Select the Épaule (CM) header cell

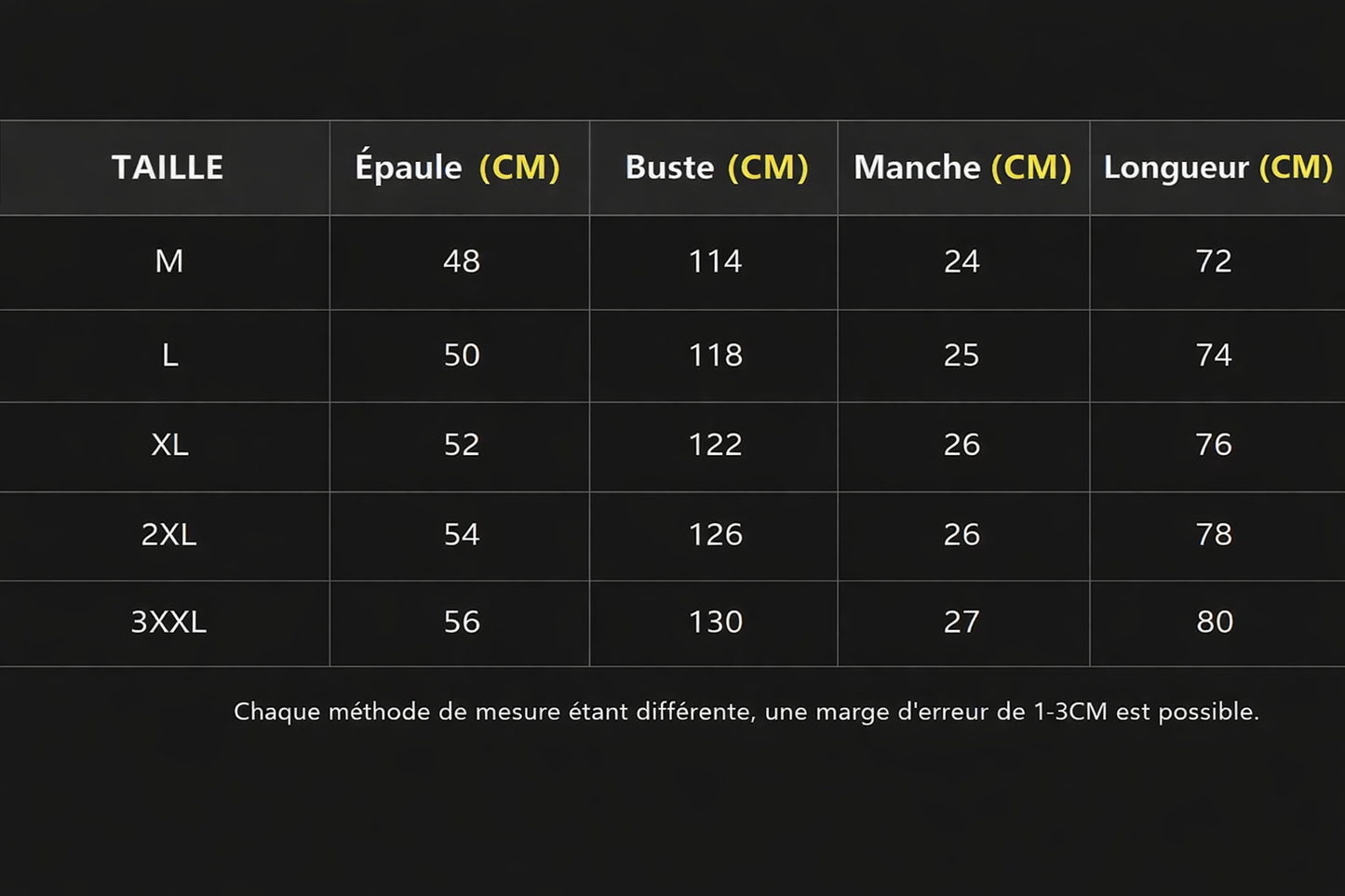pos(458,167)
